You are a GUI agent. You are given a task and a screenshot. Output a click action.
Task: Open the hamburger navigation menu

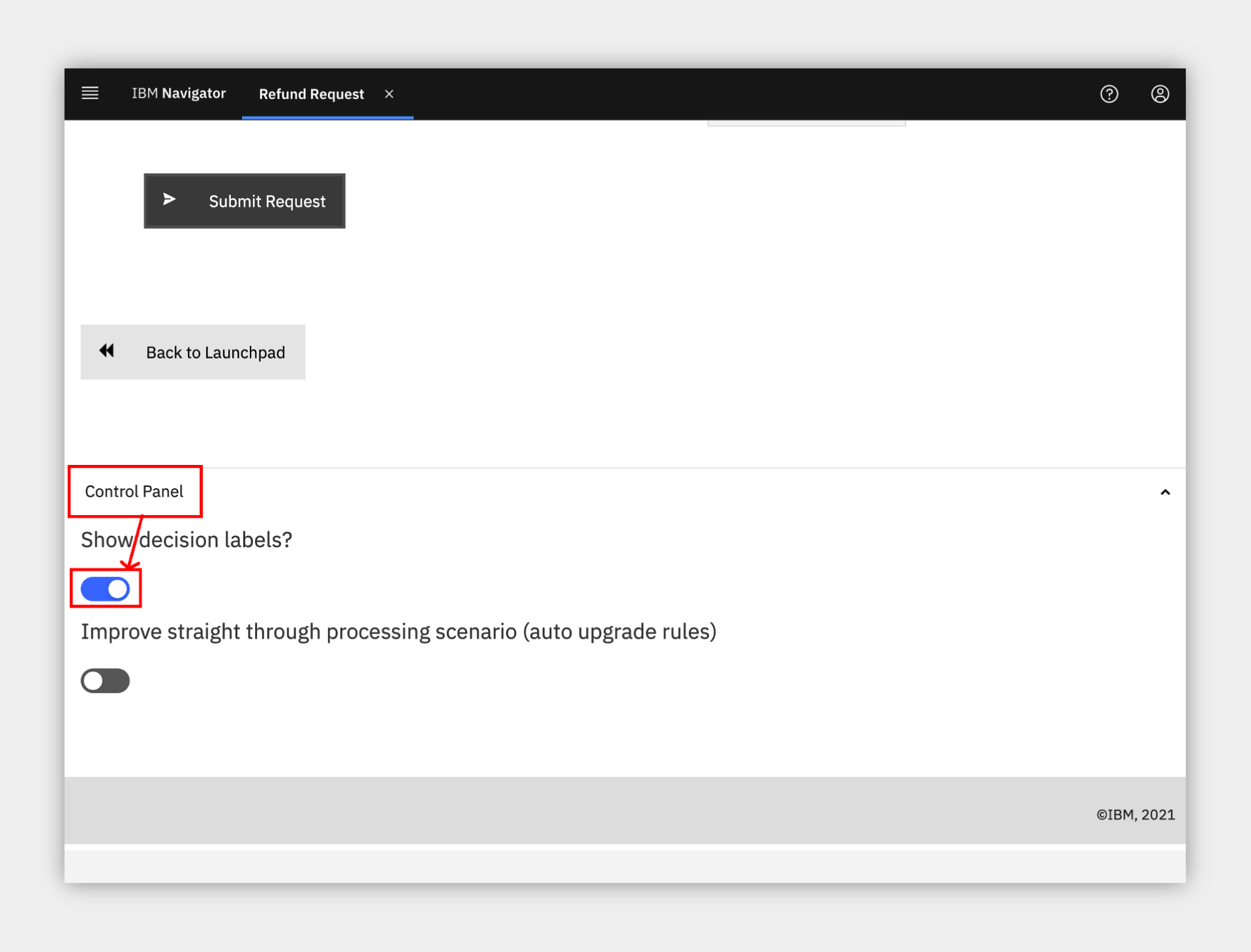coord(90,93)
